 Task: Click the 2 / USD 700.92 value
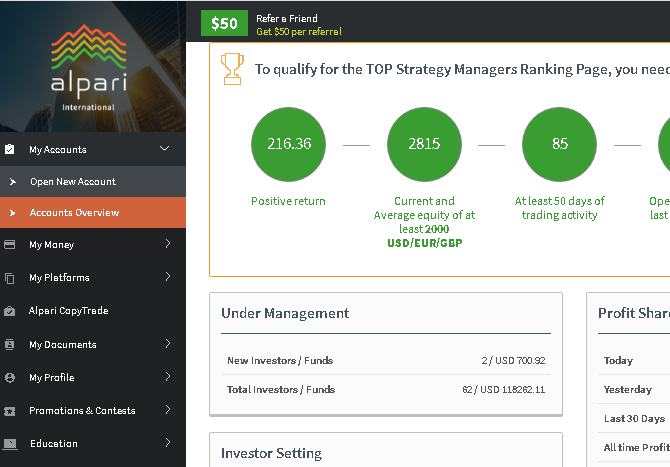click(x=513, y=361)
